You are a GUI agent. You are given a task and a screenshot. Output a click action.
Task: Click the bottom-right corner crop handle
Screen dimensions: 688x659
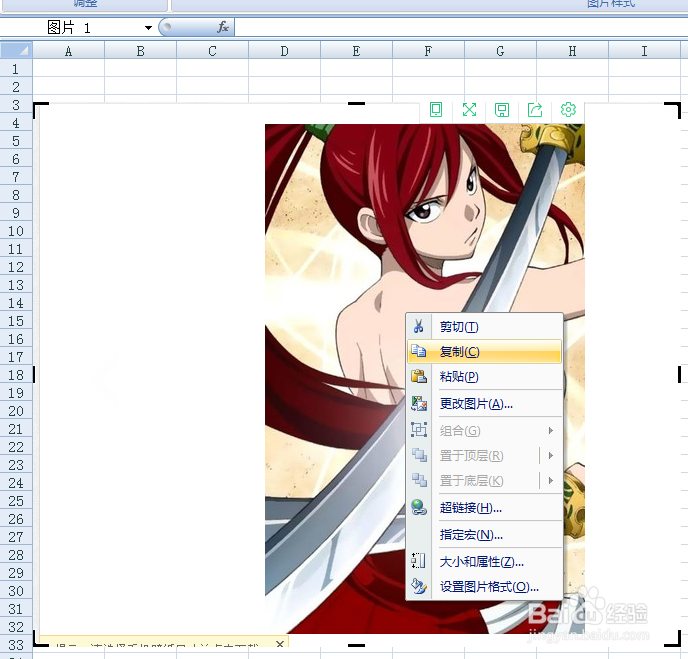coord(673,639)
